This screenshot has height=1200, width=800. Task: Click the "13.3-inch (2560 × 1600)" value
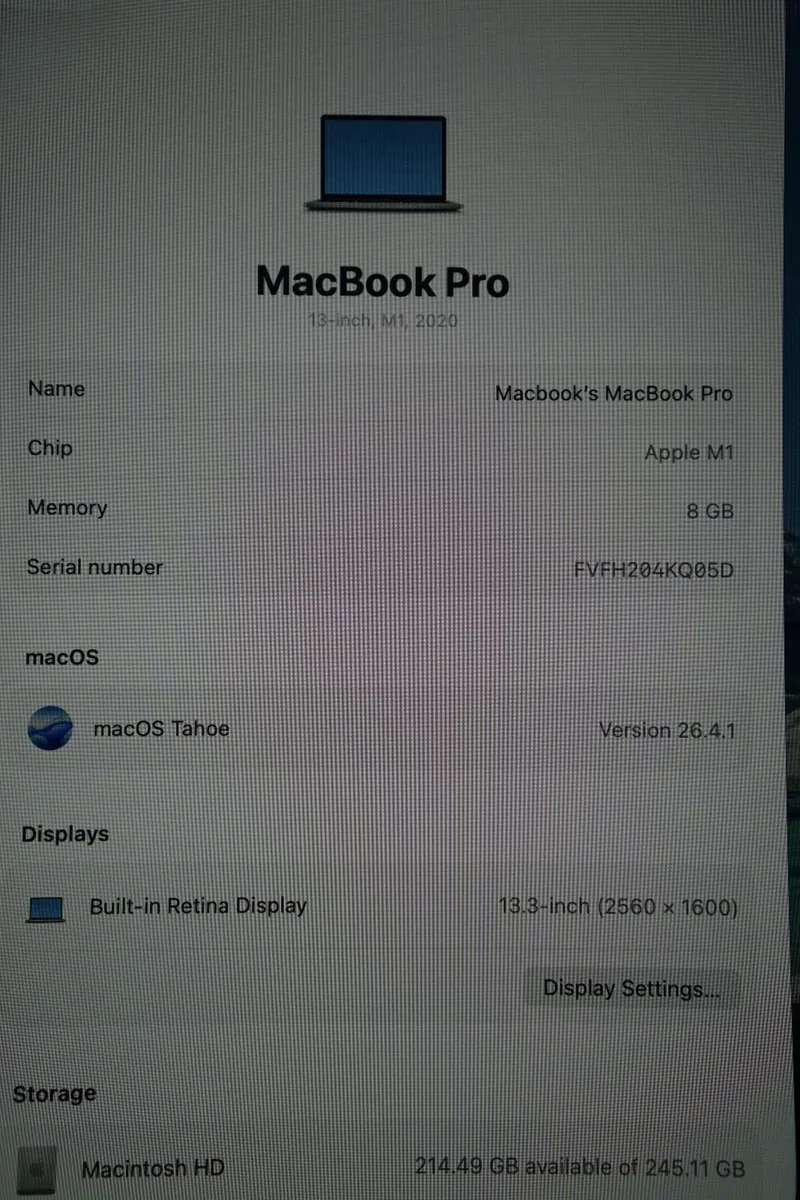click(618, 908)
